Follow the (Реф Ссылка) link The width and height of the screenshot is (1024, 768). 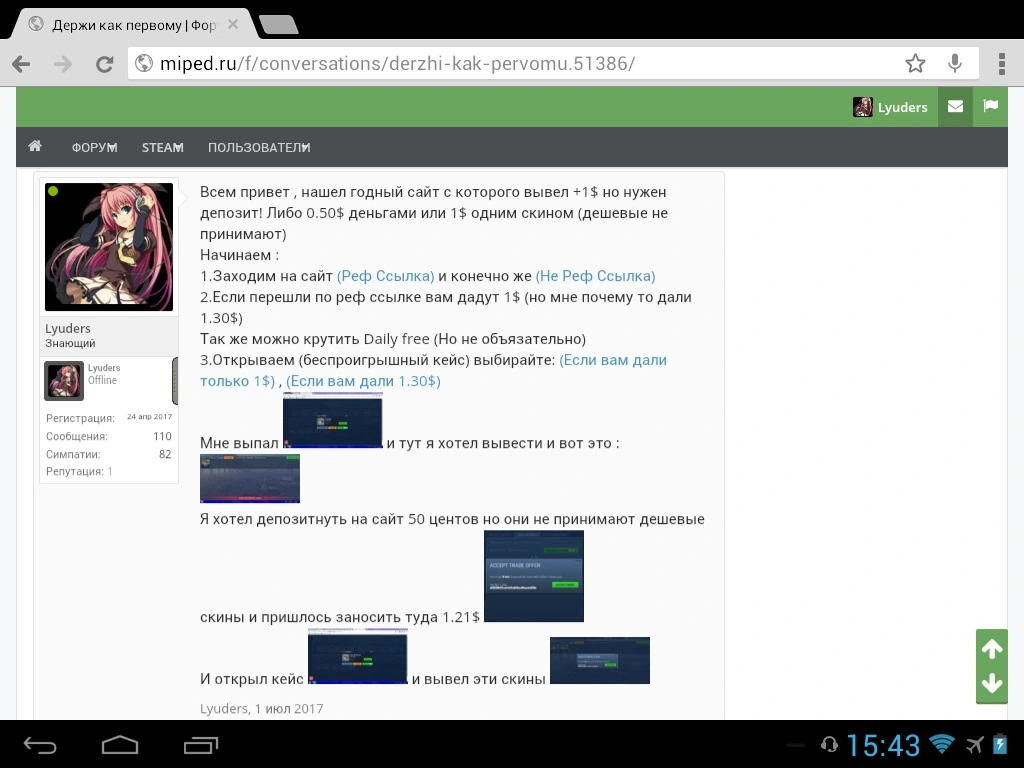coord(385,276)
